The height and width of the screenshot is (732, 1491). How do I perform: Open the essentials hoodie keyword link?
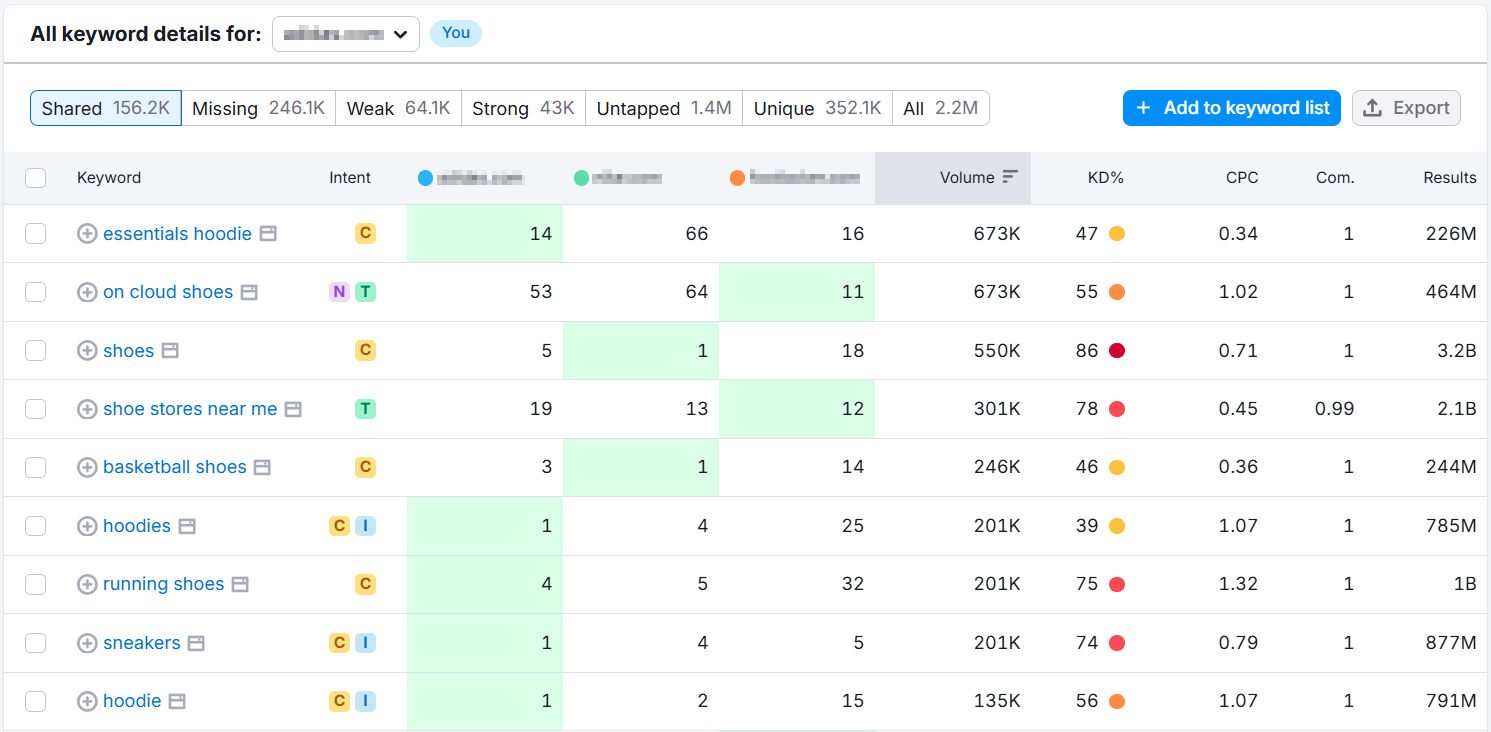pos(177,234)
